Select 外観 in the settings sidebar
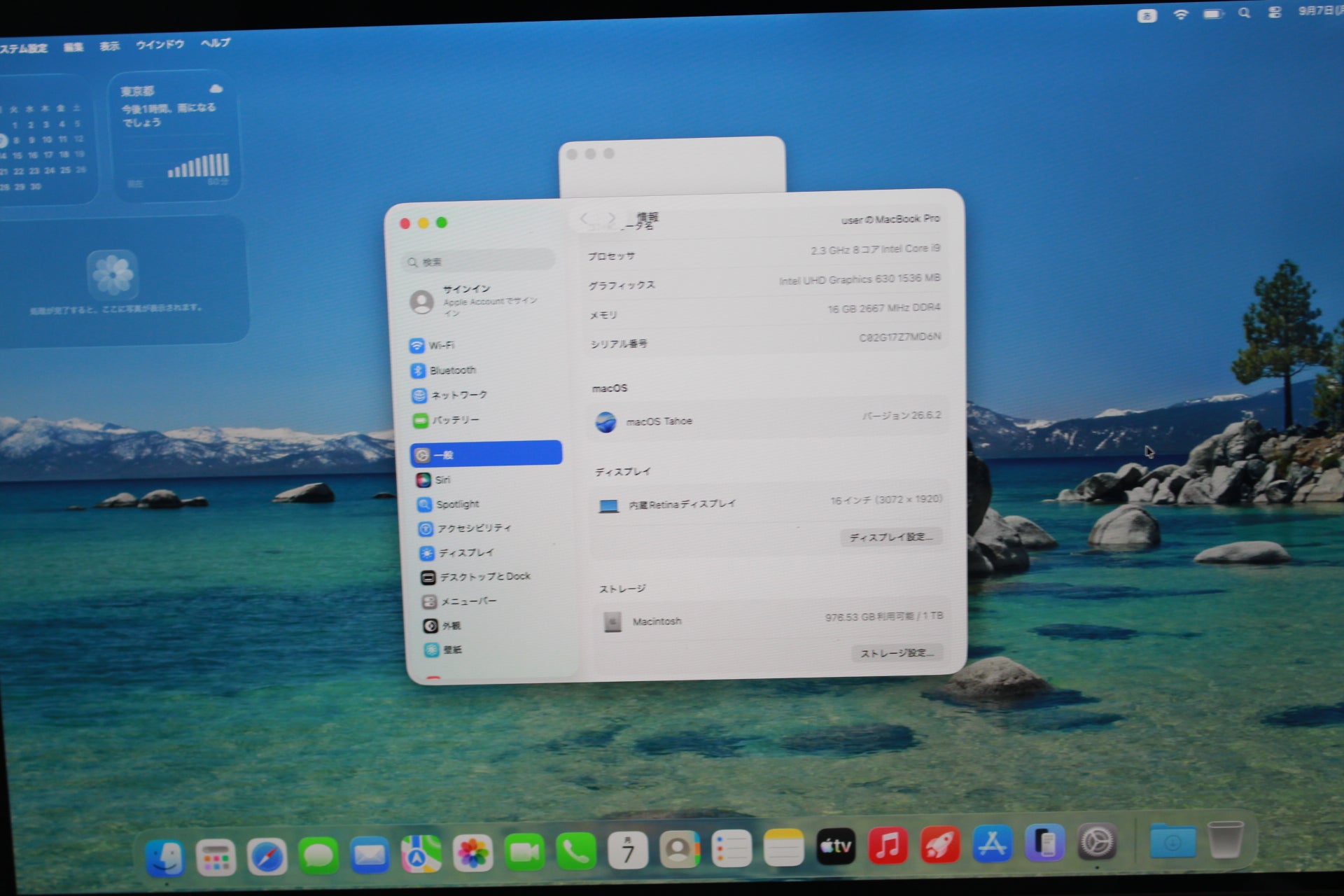The width and height of the screenshot is (1344, 896). coord(442,625)
